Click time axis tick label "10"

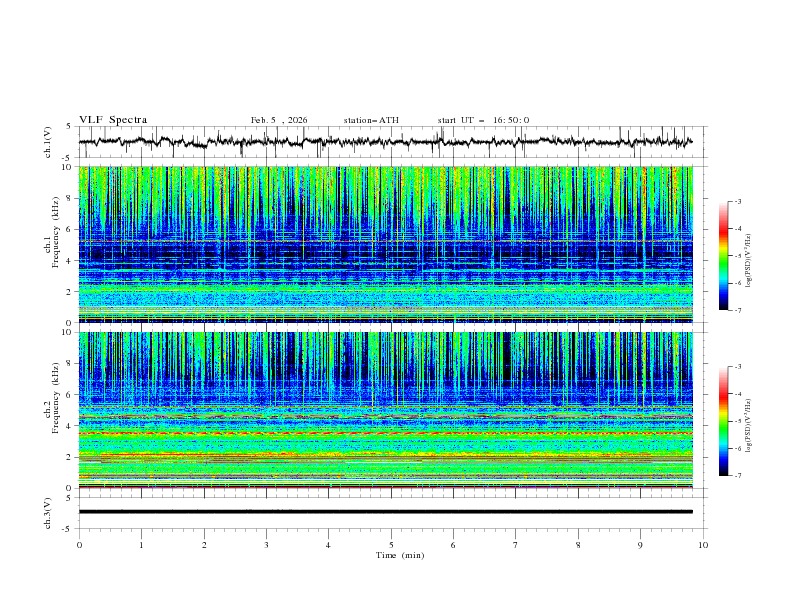[703, 545]
